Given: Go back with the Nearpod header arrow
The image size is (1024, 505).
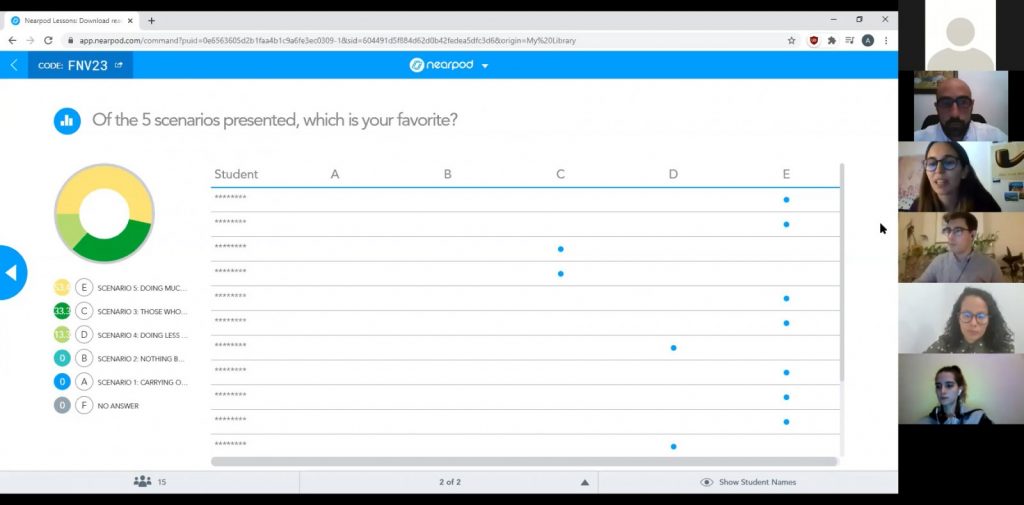Looking at the screenshot, I should click(x=14, y=65).
